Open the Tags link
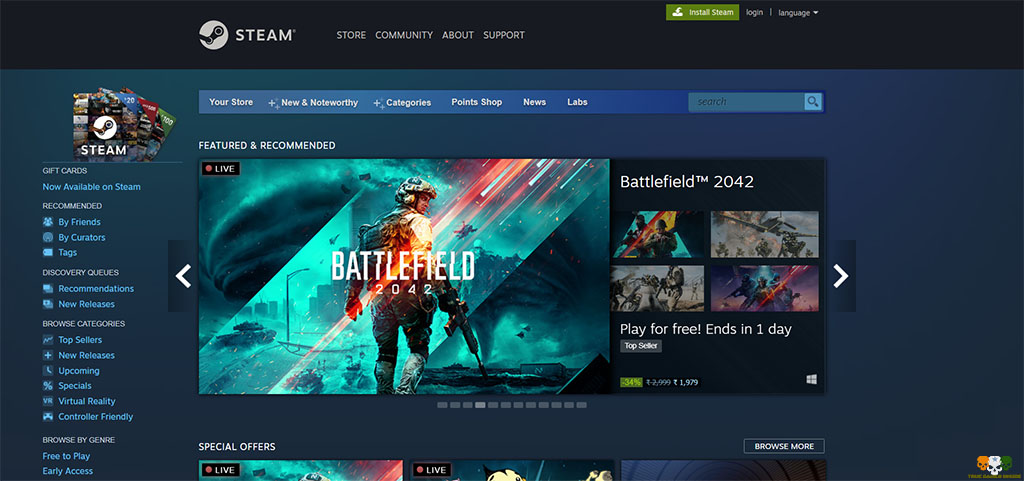This screenshot has width=1024, height=481. (67, 253)
